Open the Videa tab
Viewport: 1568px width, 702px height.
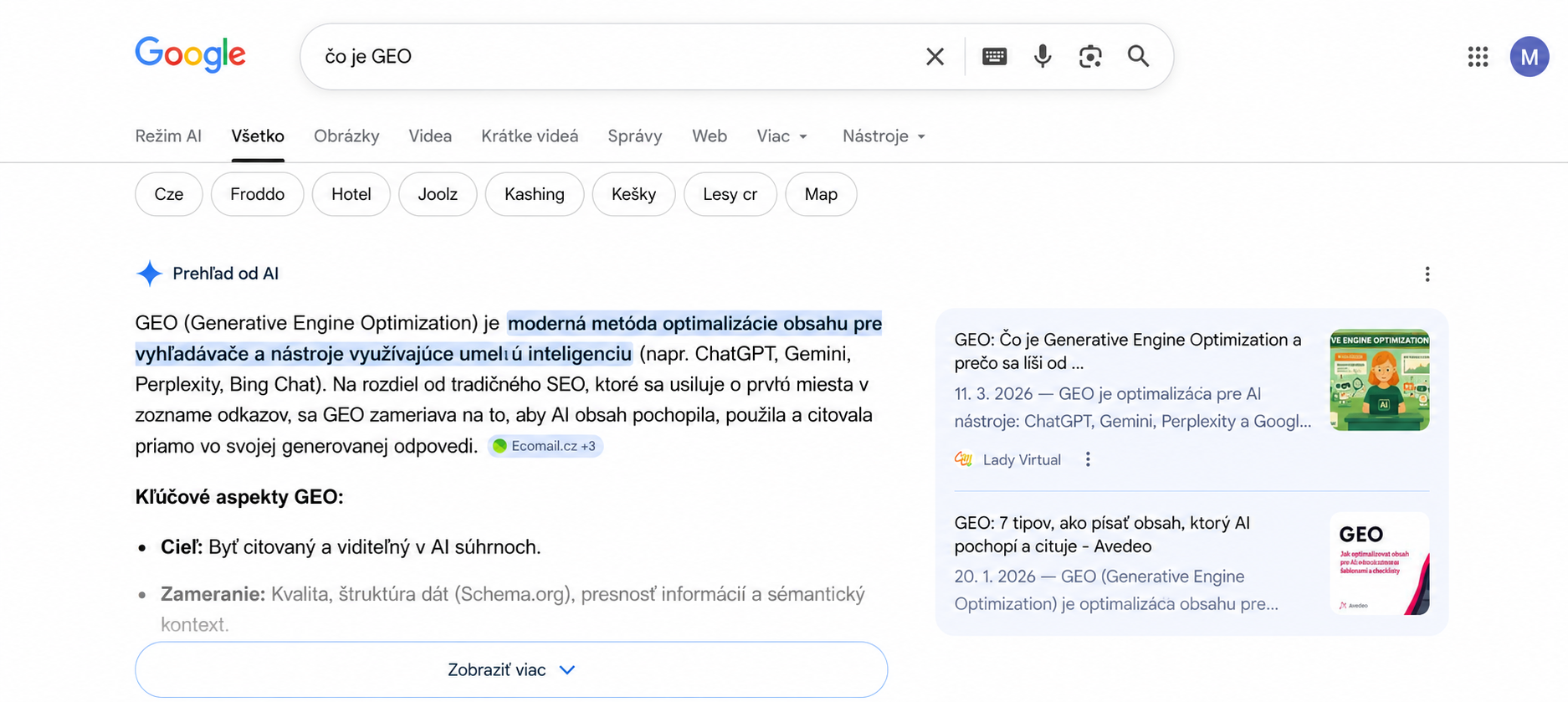[x=430, y=136]
